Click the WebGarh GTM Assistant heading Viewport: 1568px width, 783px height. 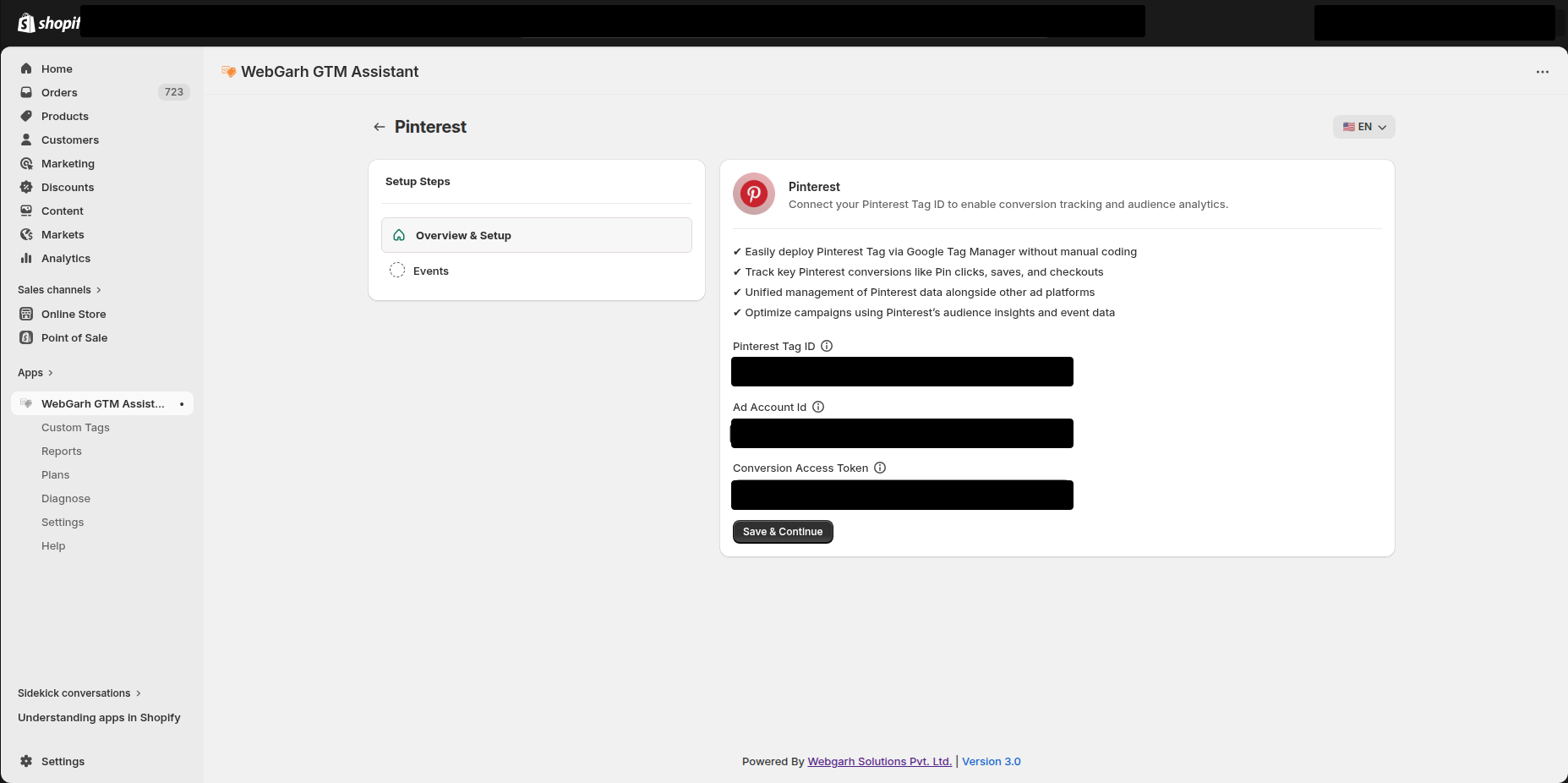click(330, 72)
